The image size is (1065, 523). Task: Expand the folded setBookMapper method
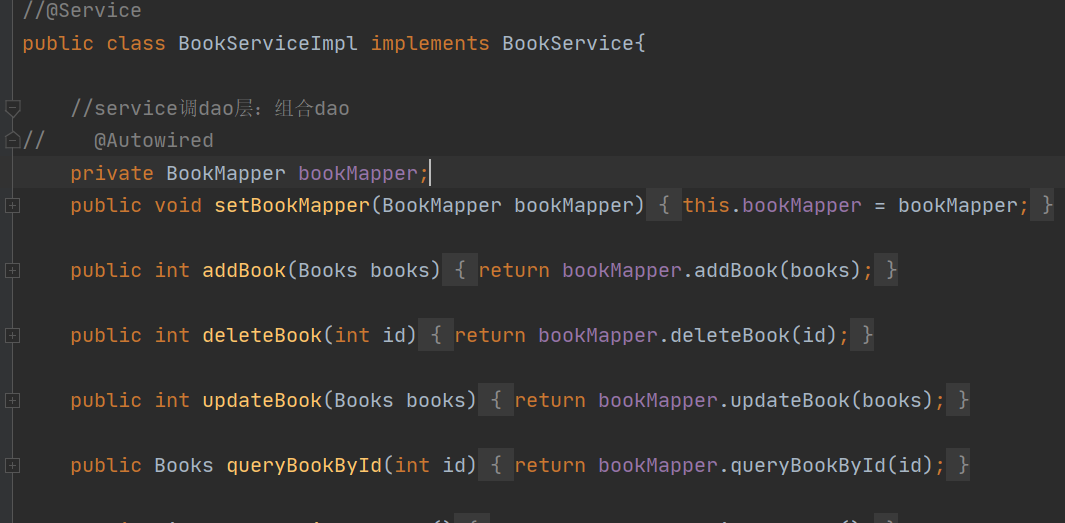(12, 206)
